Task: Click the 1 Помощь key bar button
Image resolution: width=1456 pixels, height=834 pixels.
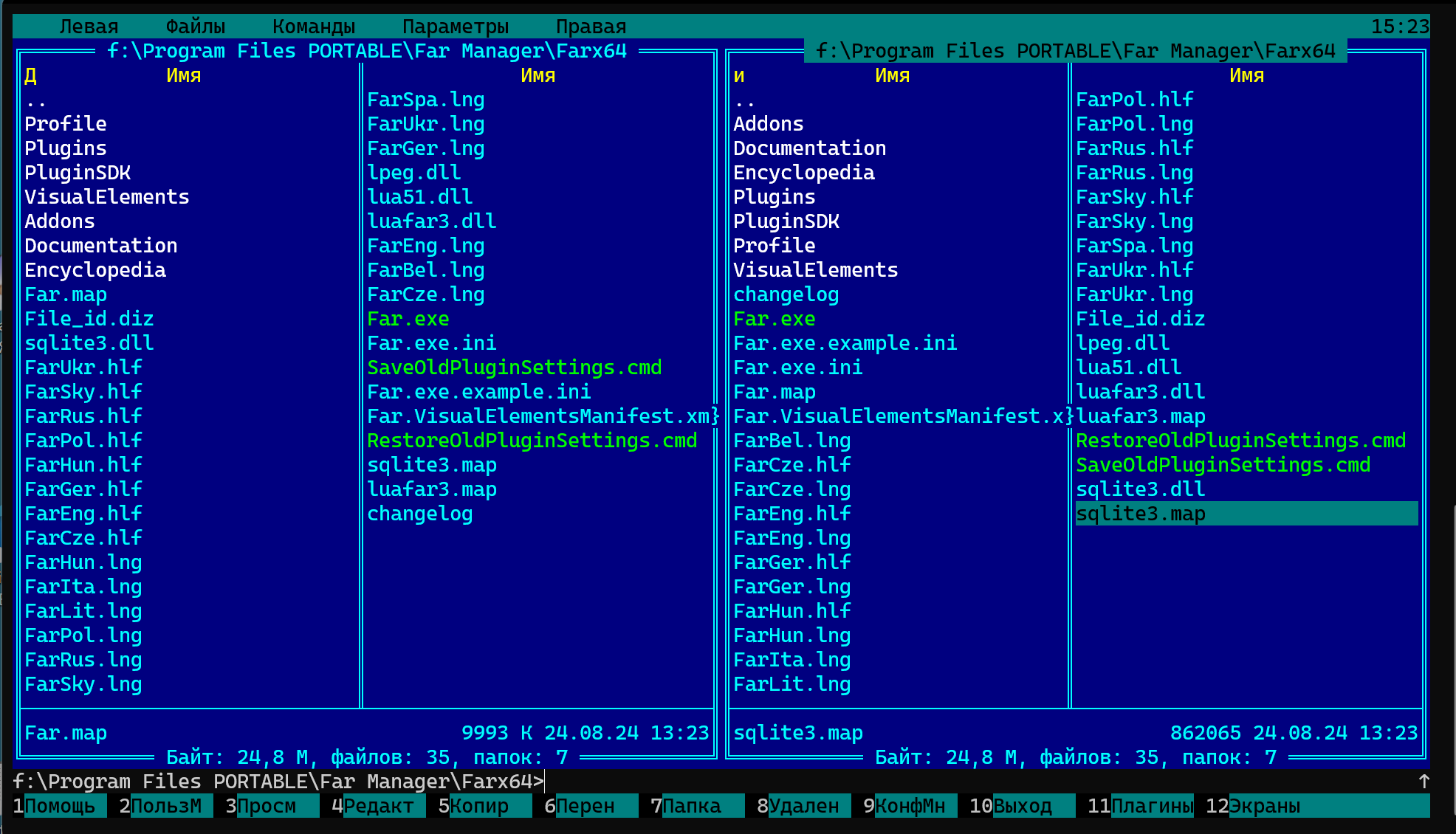Action: tap(59, 806)
